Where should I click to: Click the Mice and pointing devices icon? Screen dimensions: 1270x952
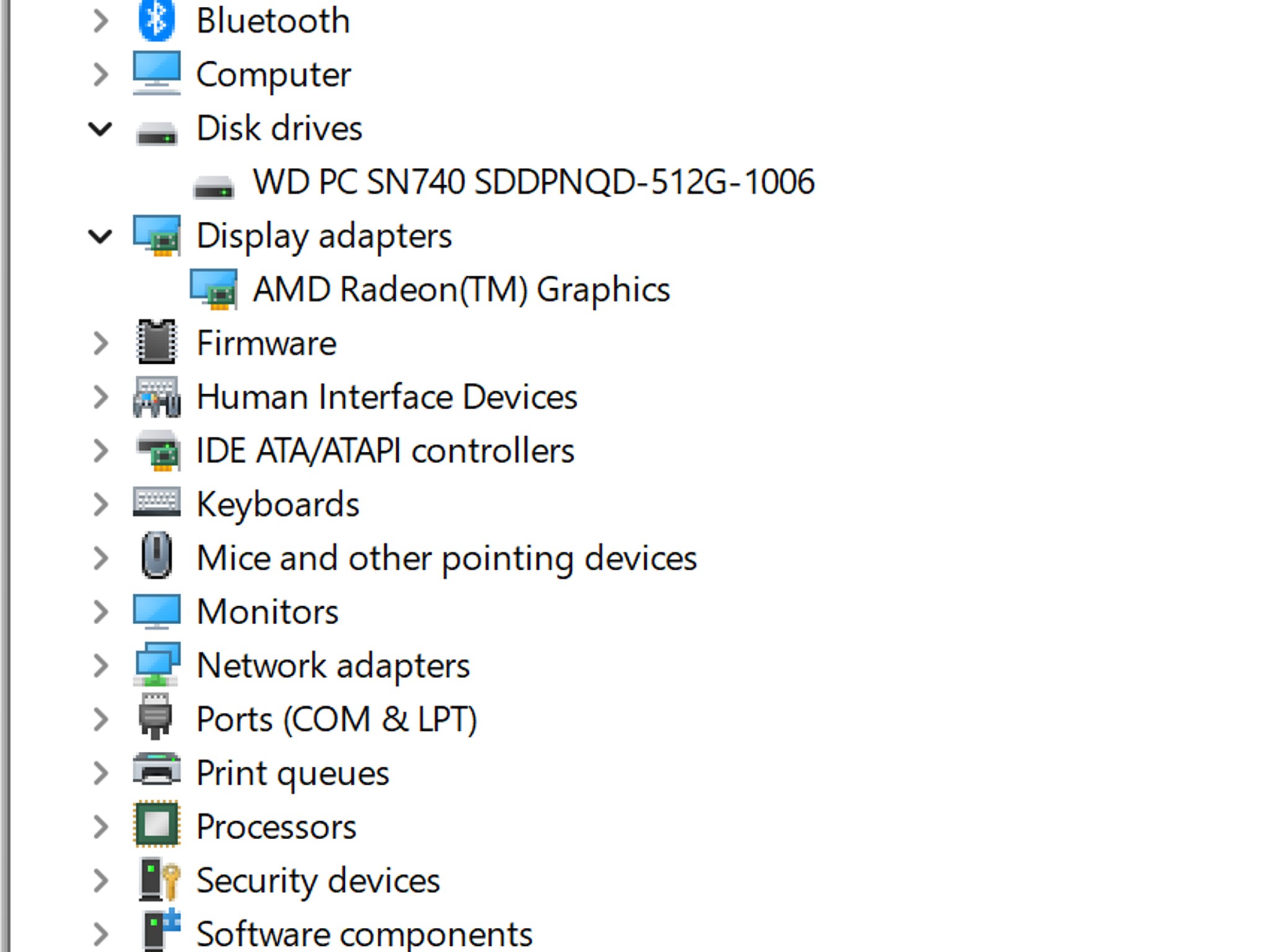tap(156, 555)
